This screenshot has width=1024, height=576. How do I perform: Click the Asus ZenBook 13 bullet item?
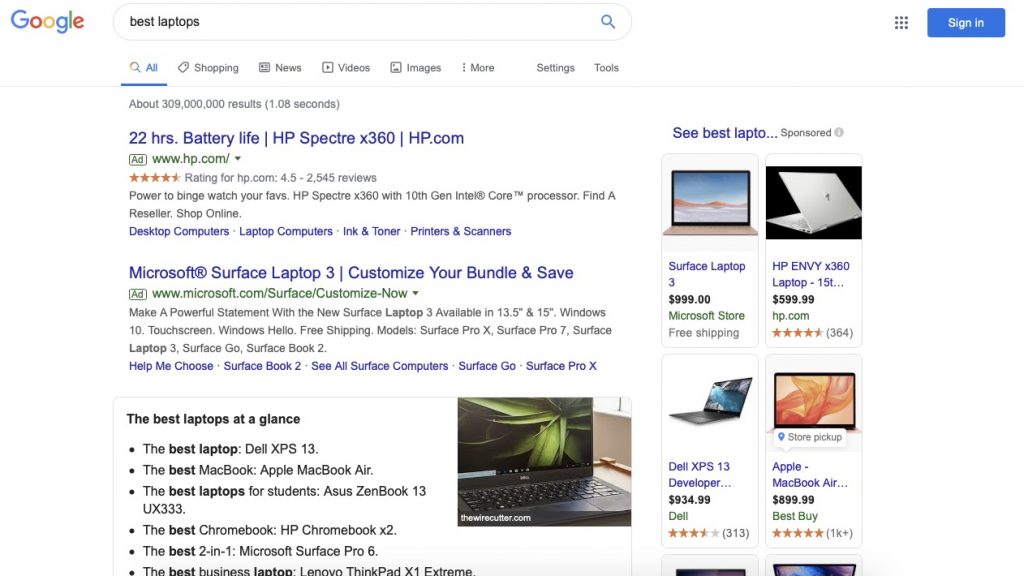(x=284, y=500)
